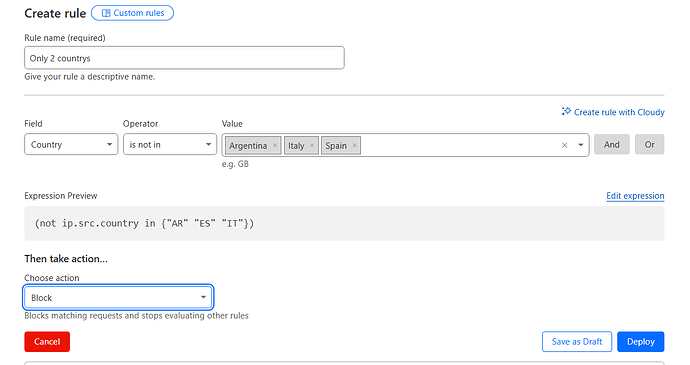Click the And condition button

(612, 144)
